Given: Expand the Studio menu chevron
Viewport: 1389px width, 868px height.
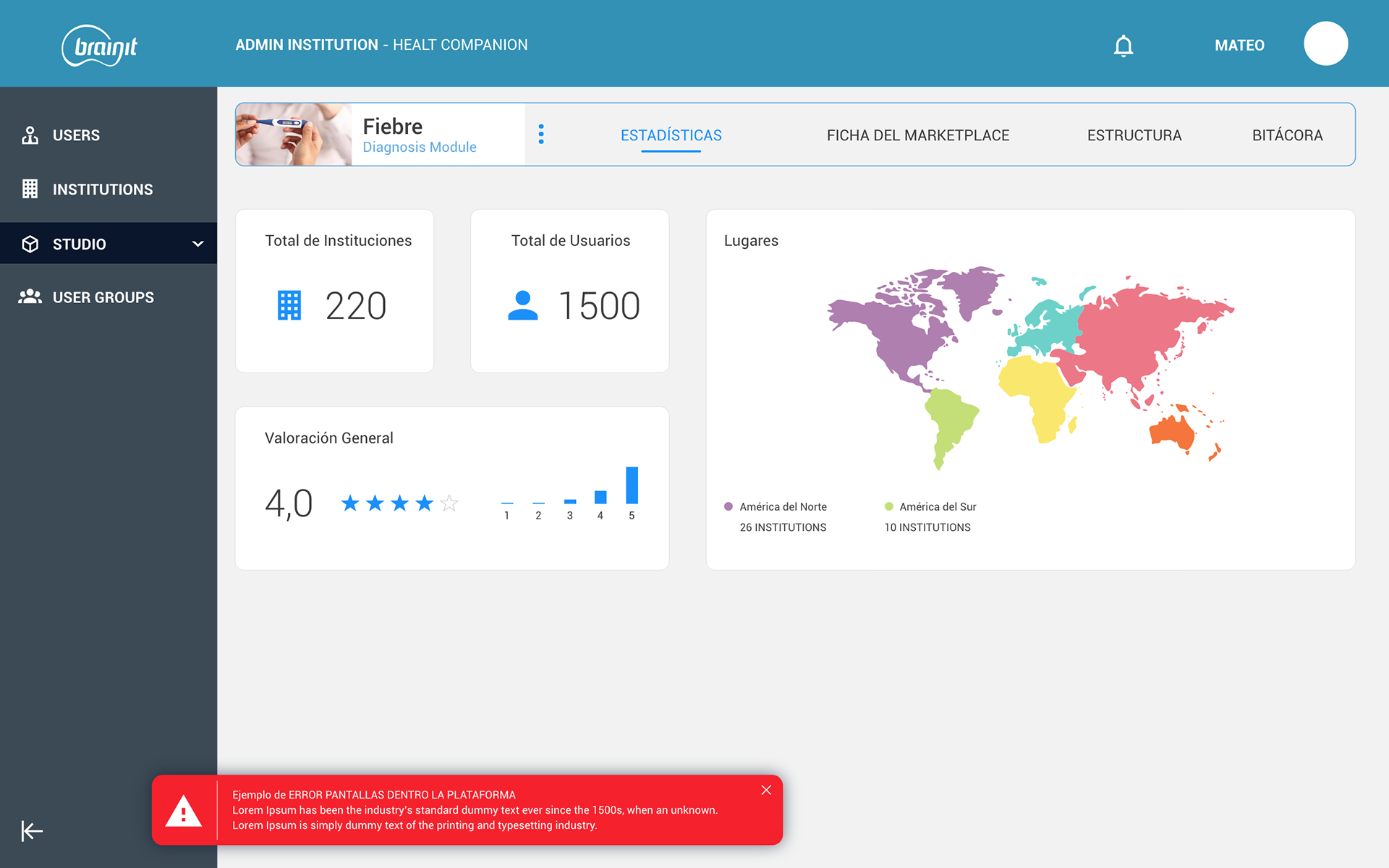Looking at the screenshot, I should pos(197,244).
